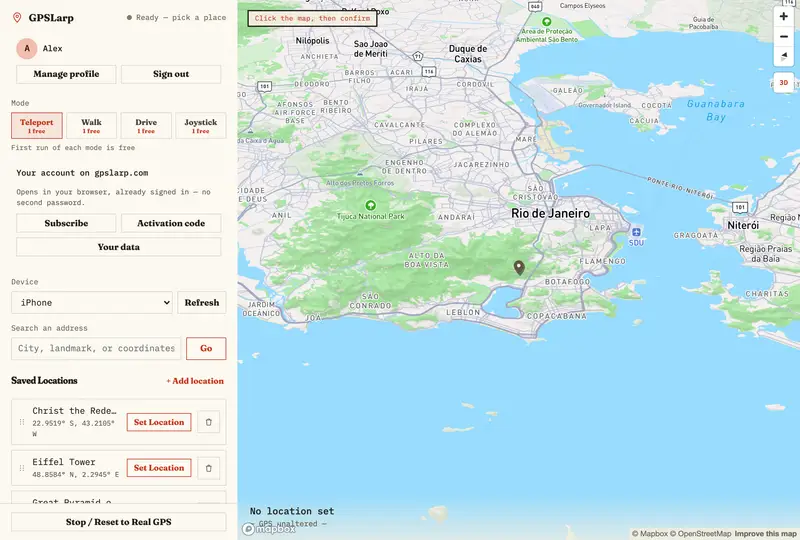
Task: Grab the Christ the Redeemer drag handle
Action: [x=21, y=422]
